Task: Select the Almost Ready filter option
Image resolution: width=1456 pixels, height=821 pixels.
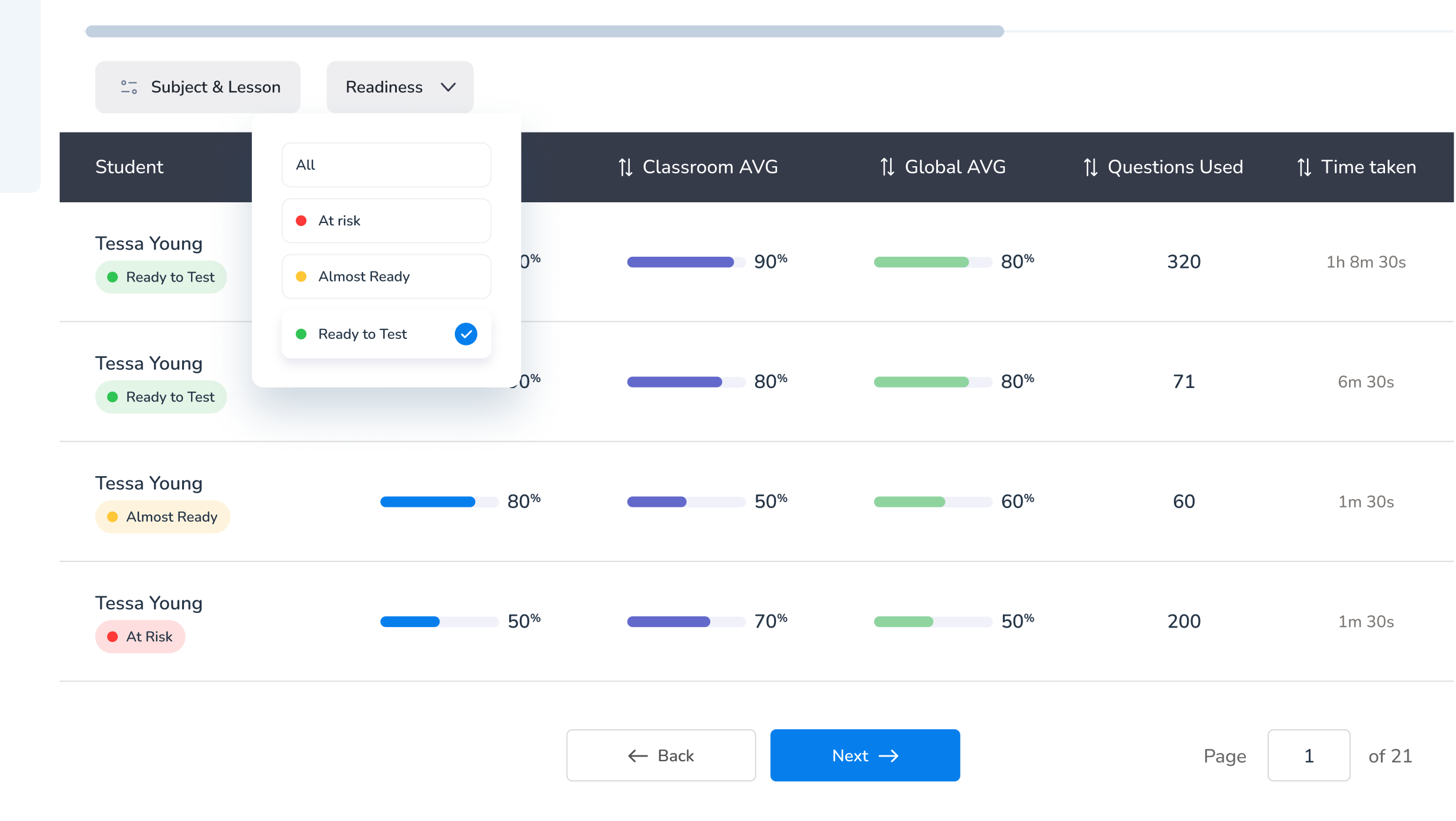Action: coord(386,277)
